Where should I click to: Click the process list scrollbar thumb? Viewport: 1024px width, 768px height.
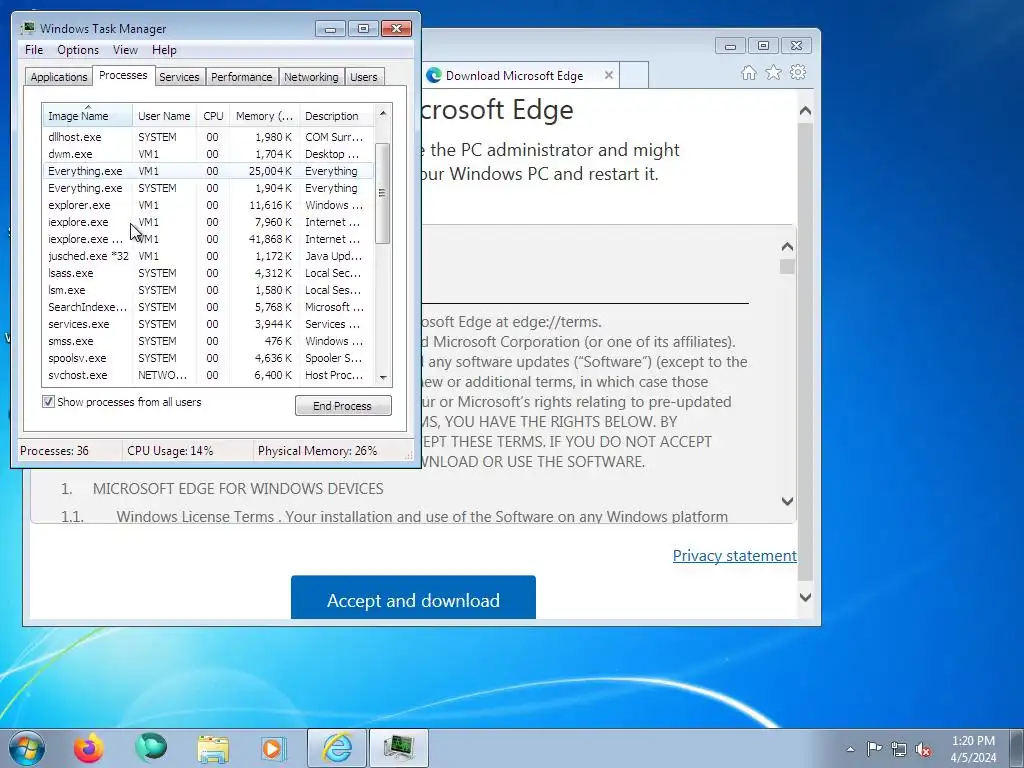pos(383,193)
